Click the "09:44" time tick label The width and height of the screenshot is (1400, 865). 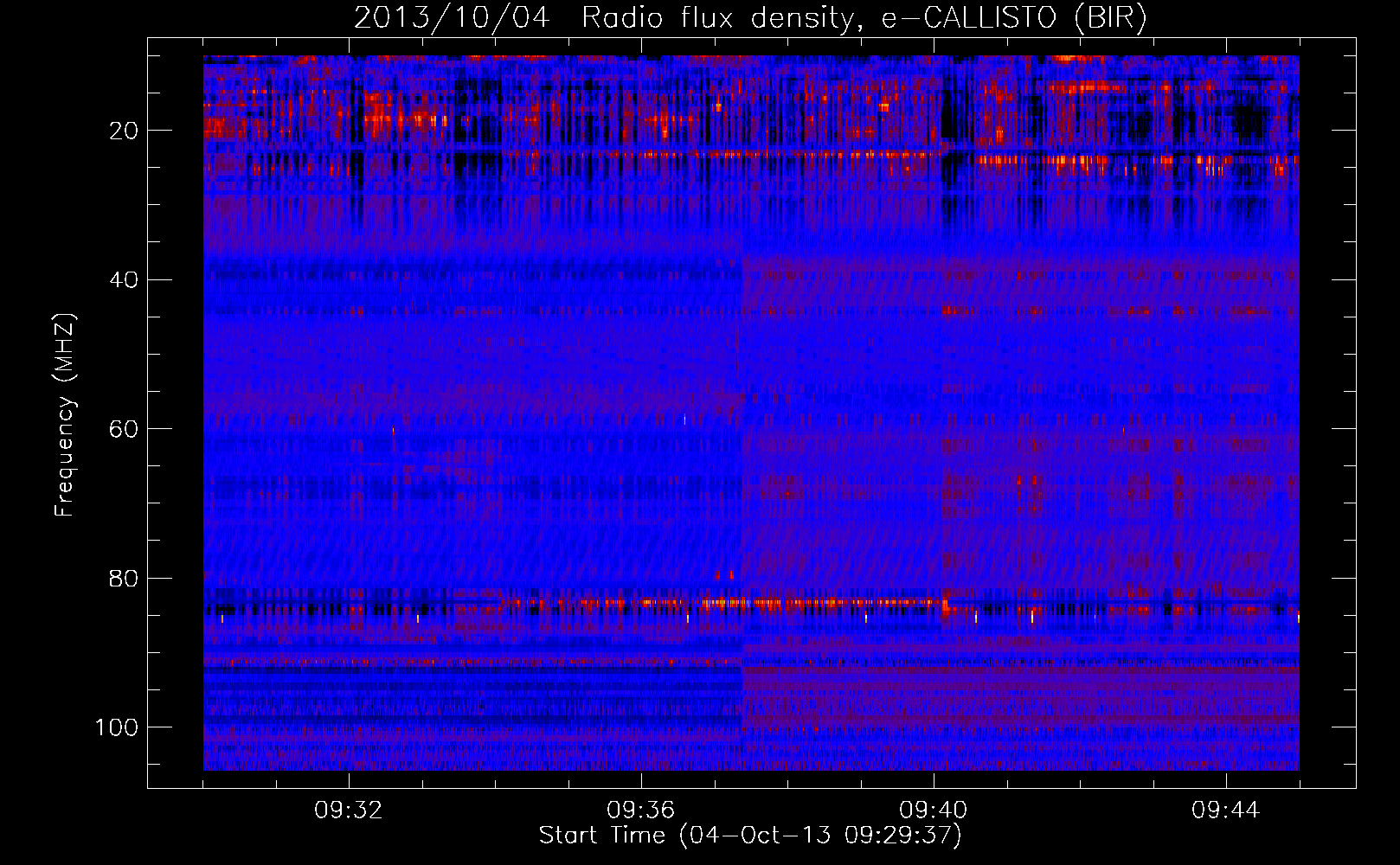coord(1226,811)
